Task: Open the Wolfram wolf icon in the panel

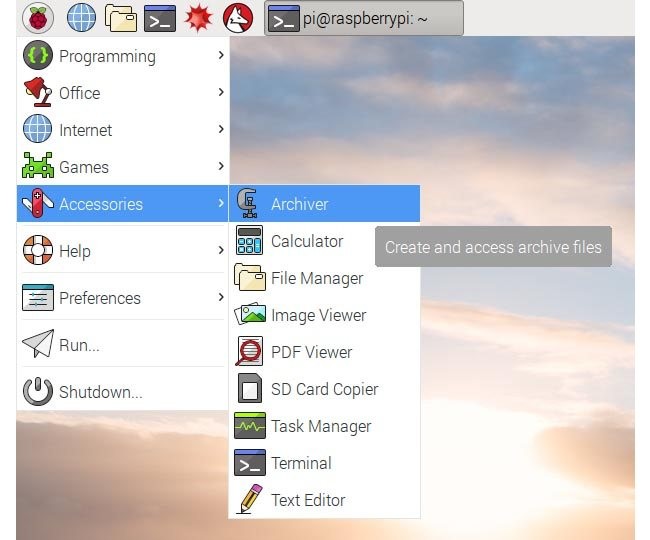Action: click(238, 18)
